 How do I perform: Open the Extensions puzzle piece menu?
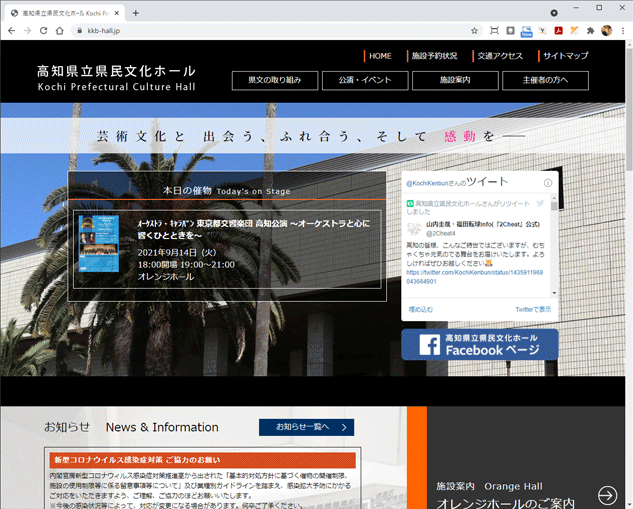coord(590,31)
